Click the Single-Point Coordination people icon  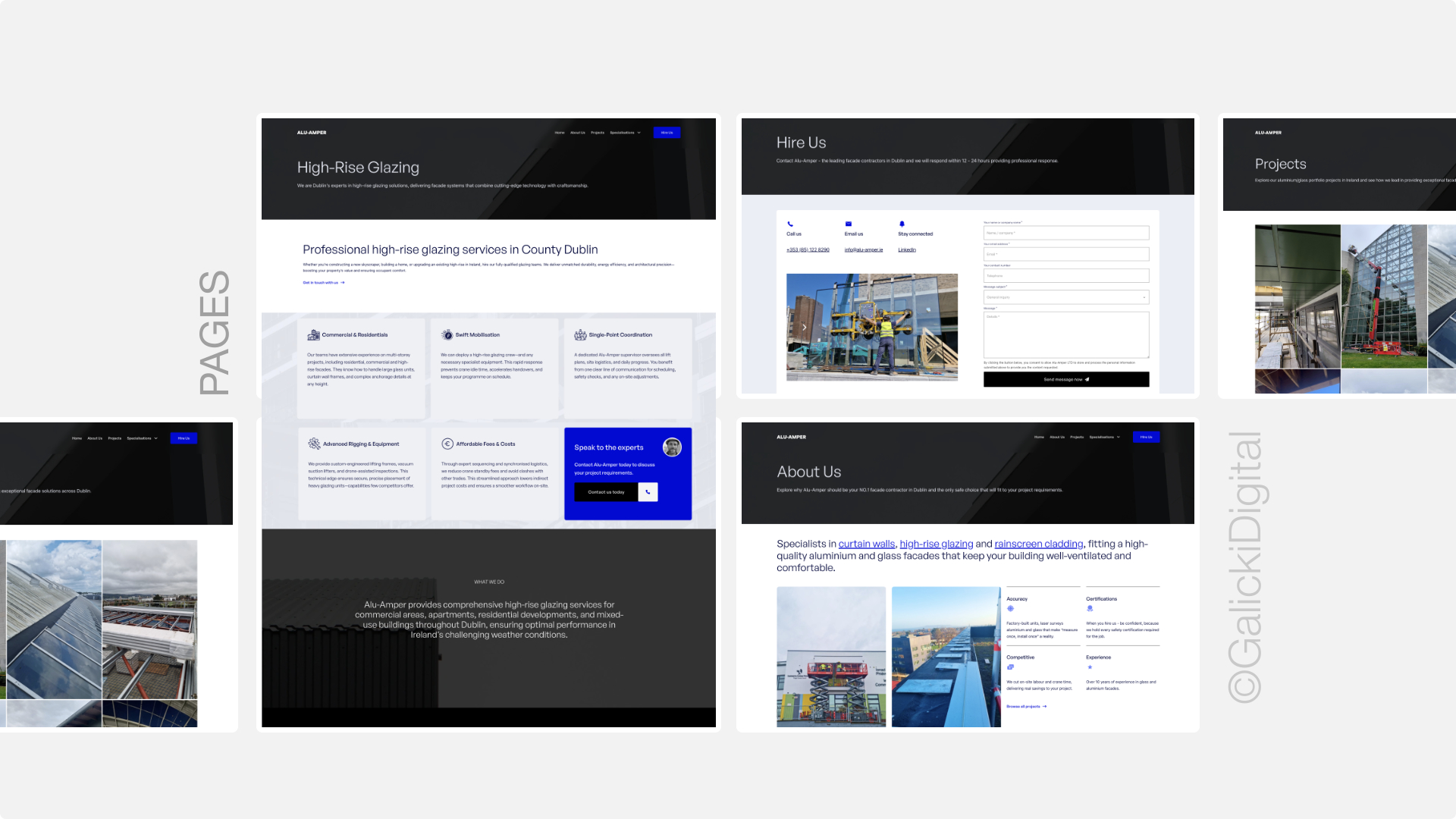[580, 334]
